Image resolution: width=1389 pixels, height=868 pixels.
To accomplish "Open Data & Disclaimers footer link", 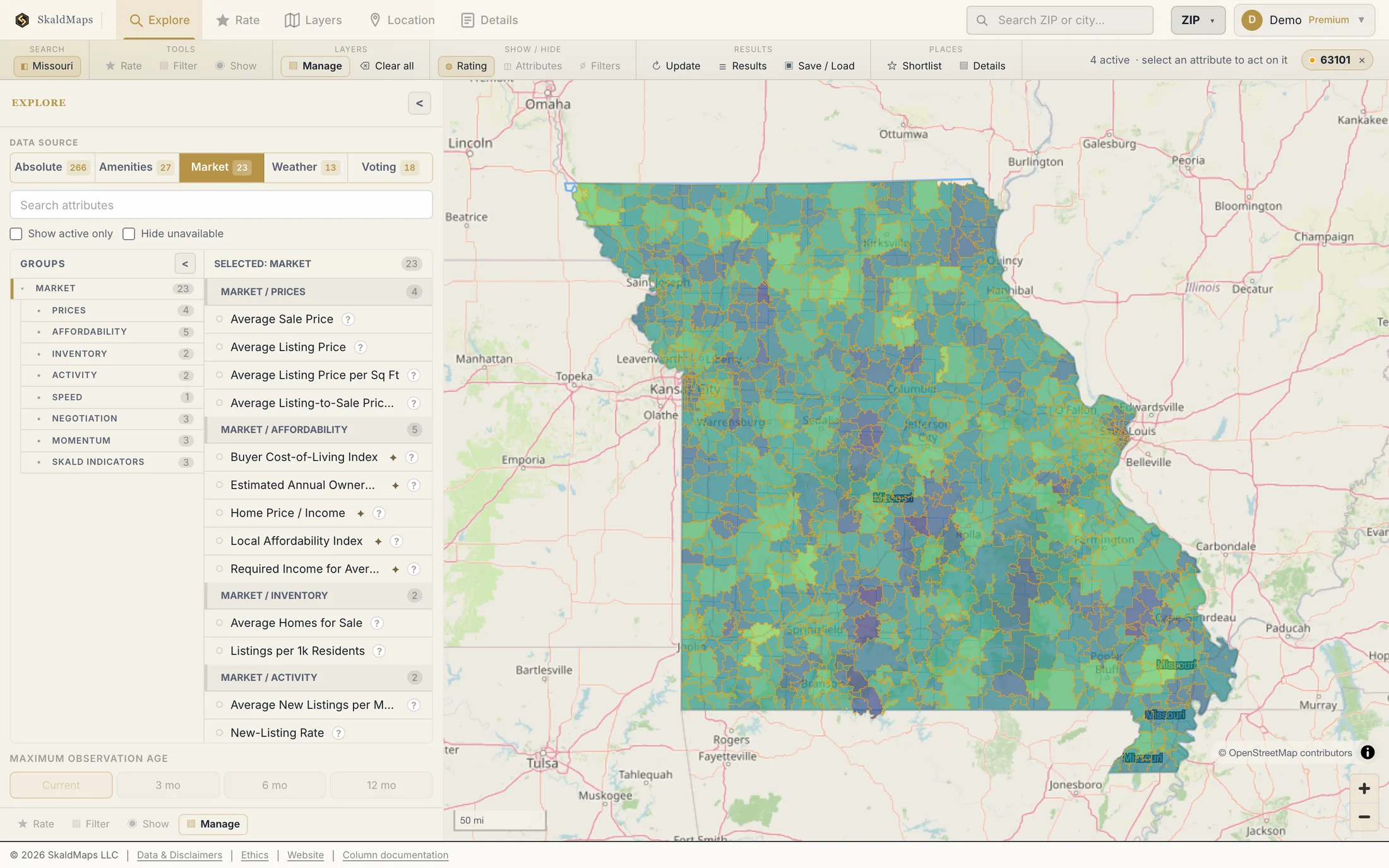I will click(x=179, y=855).
